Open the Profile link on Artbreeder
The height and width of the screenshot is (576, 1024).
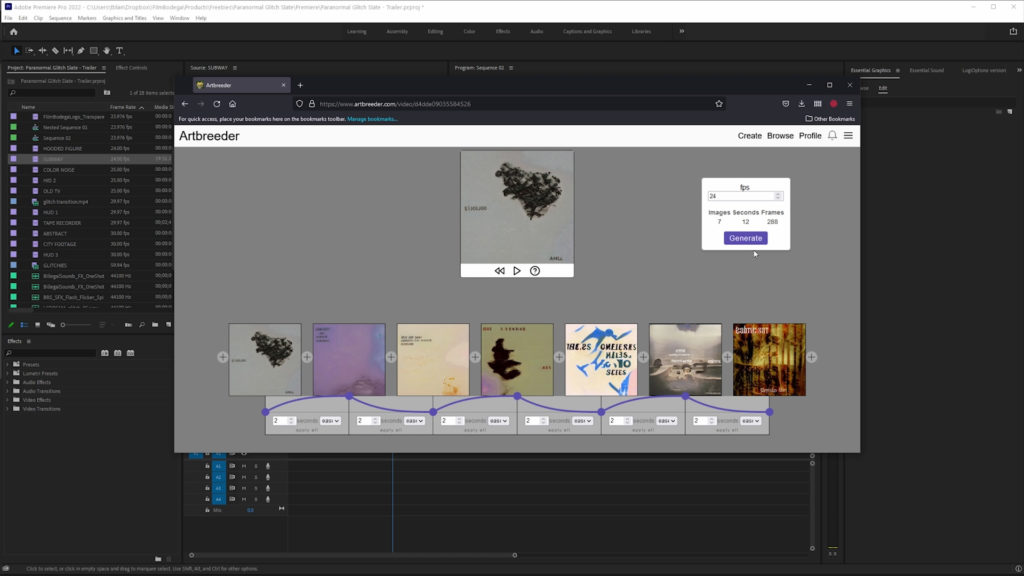810,136
